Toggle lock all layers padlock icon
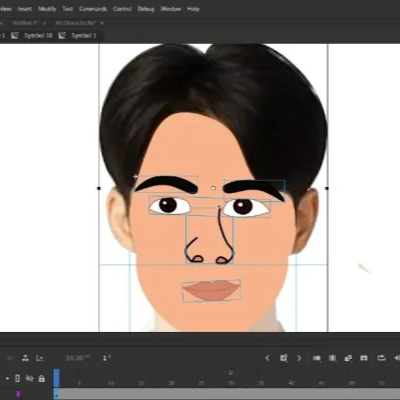Viewport: 400px width, 400px height. [42, 378]
